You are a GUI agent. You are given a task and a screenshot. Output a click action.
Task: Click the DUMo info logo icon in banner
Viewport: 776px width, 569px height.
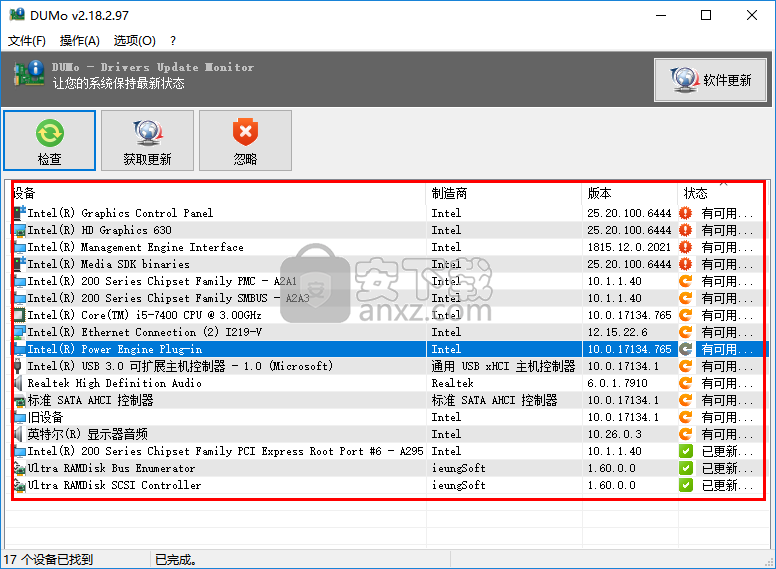[29, 74]
